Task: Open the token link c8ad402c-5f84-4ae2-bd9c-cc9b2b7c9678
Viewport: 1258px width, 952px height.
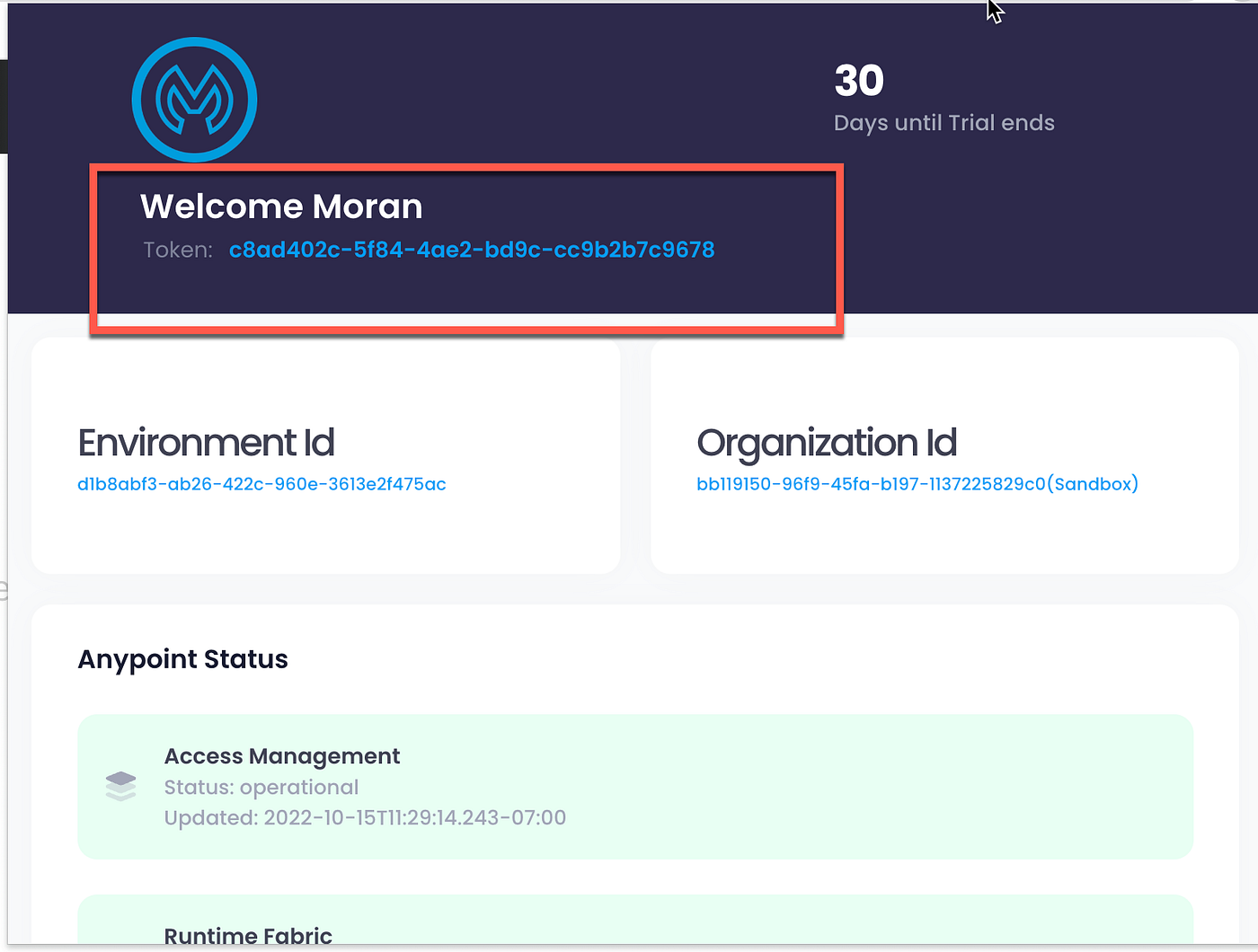Action: (472, 250)
